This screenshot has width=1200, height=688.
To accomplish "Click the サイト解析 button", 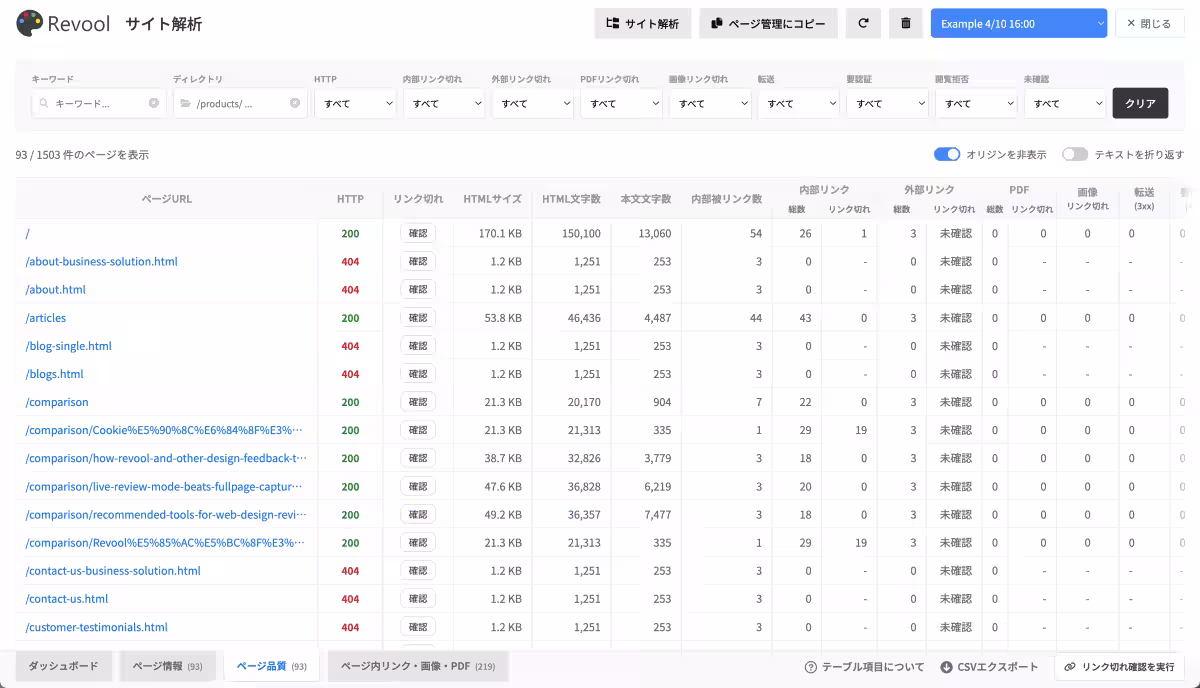I will (x=643, y=23).
